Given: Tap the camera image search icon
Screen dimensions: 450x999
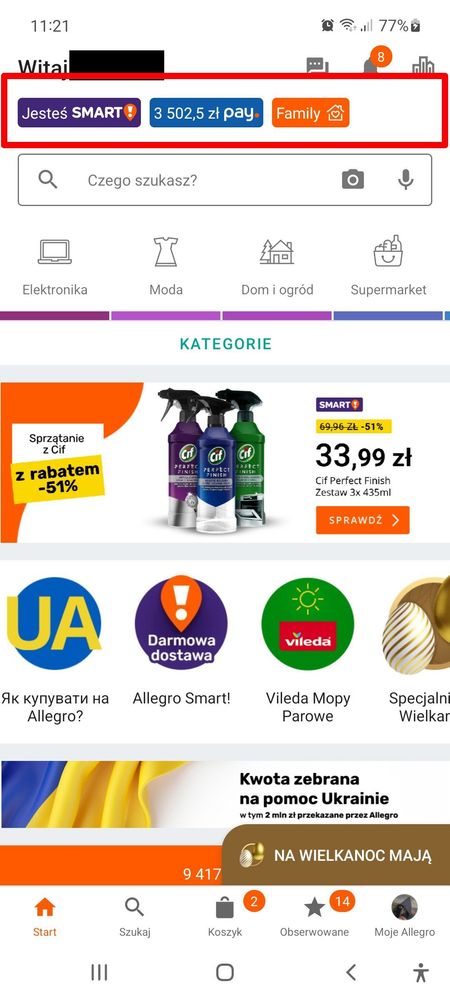Looking at the screenshot, I should [352, 180].
